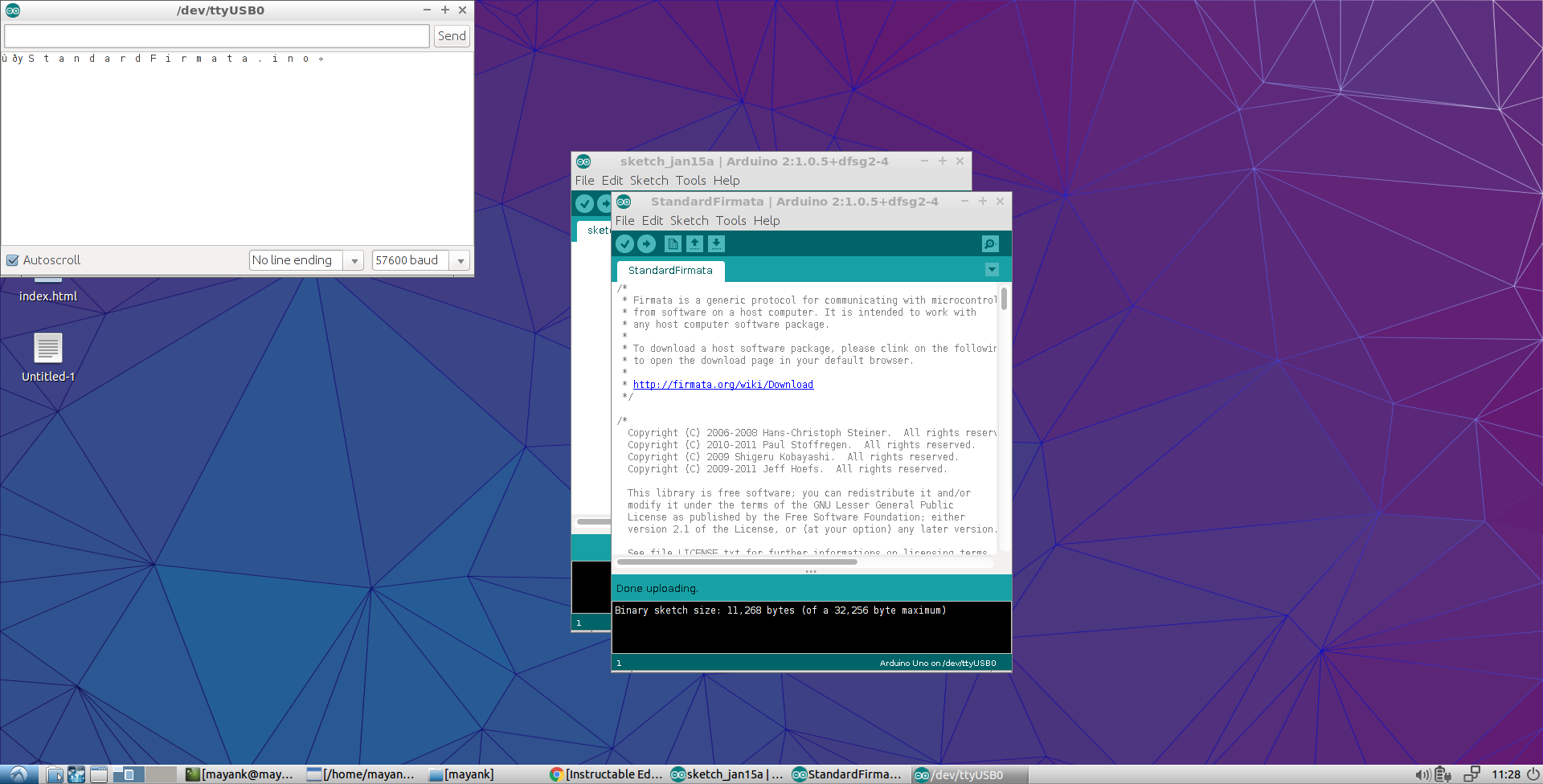Save StandardFirmata using the save icon
The height and width of the screenshot is (784, 1543).
(x=716, y=243)
